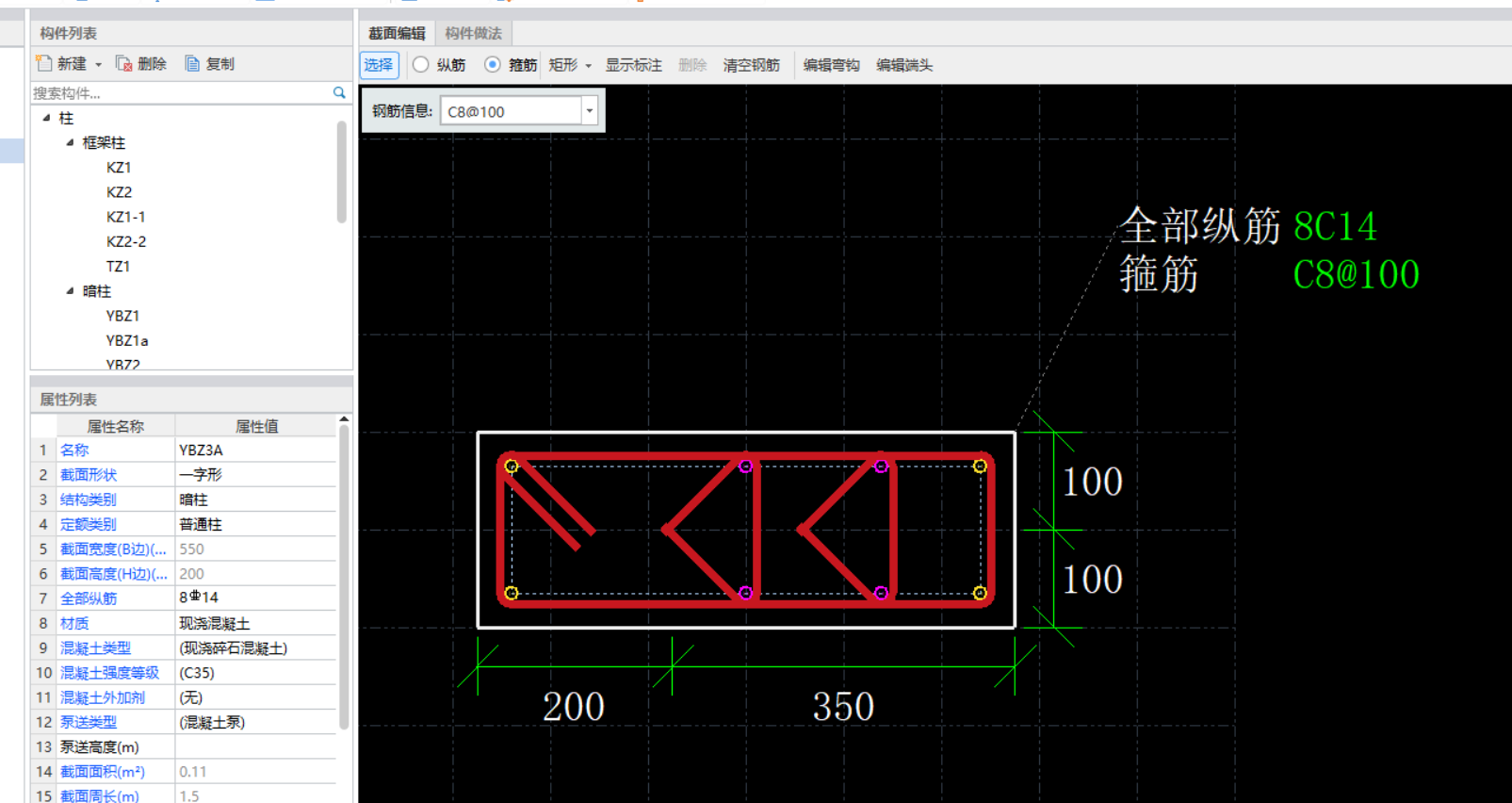Image resolution: width=1512 pixels, height=803 pixels.
Task: Click the 删除 delete component icon
Action: 123,63
